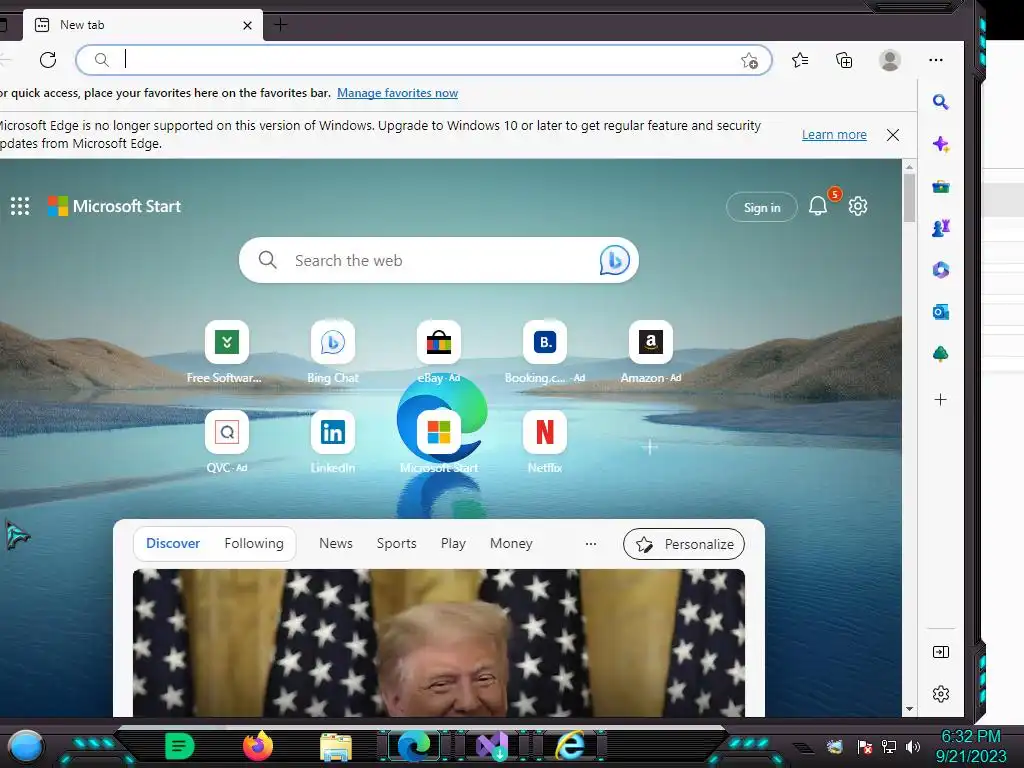This screenshot has height=768, width=1024.
Task: Open sidebar green tree icon
Action: click(940, 354)
